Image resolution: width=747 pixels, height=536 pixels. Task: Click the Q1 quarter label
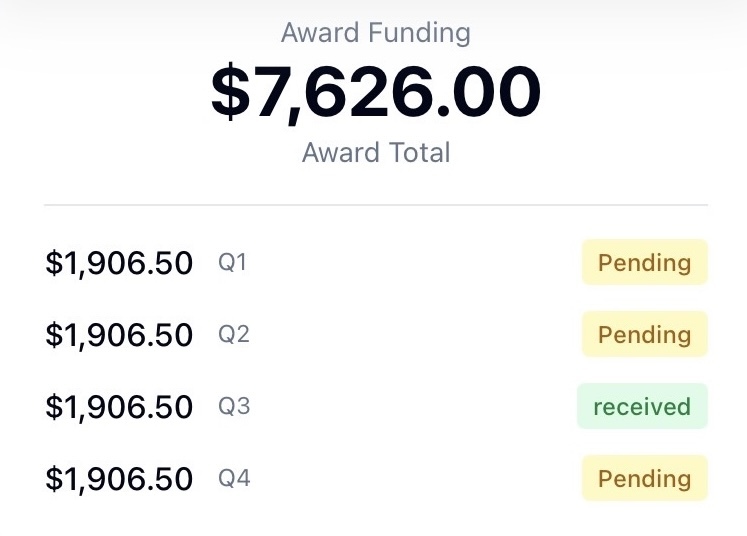pyautogui.click(x=232, y=263)
